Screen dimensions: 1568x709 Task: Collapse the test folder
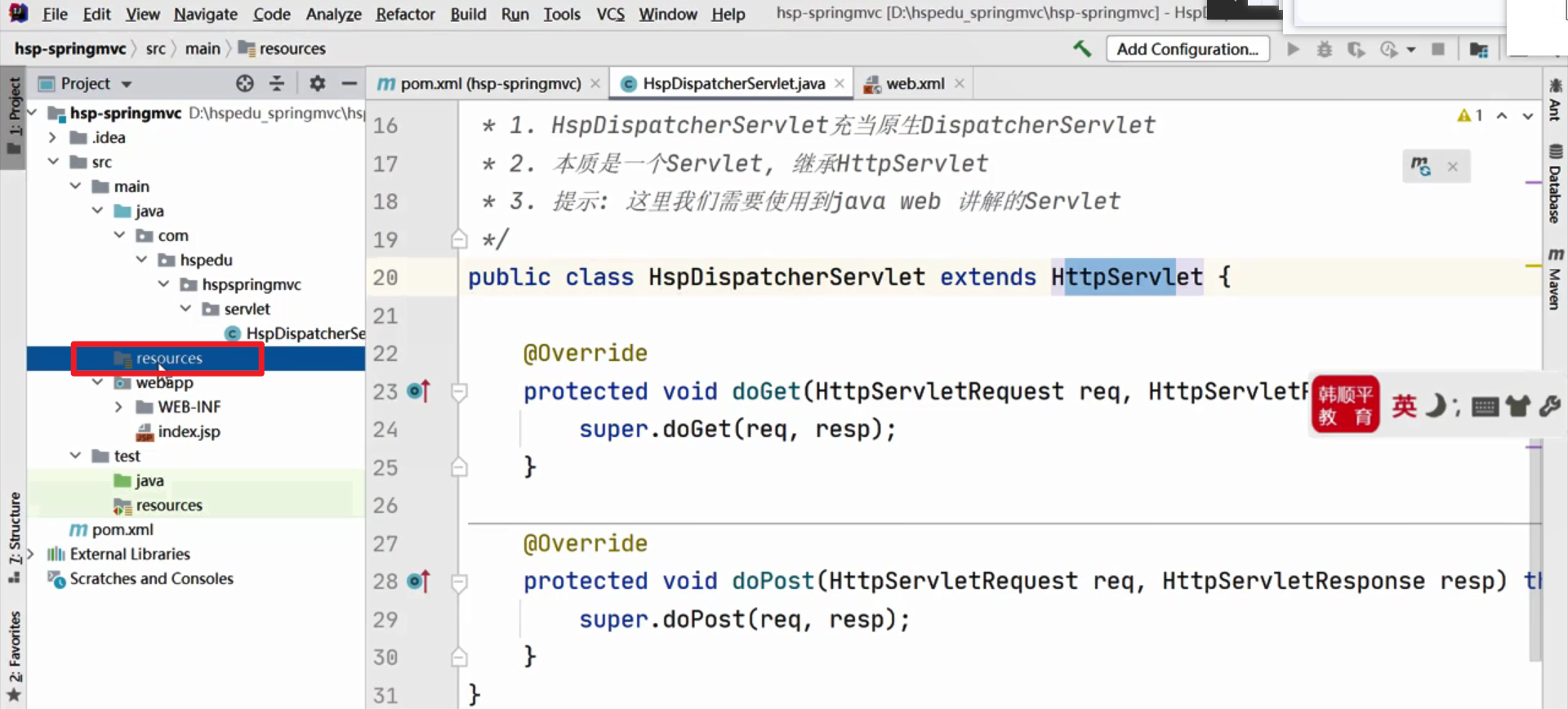pyautogui.click(x=75, y=456)
